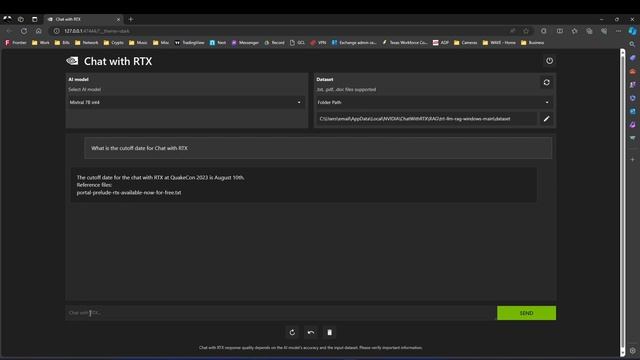Open the collections icon in toolbar

[589, 31]
